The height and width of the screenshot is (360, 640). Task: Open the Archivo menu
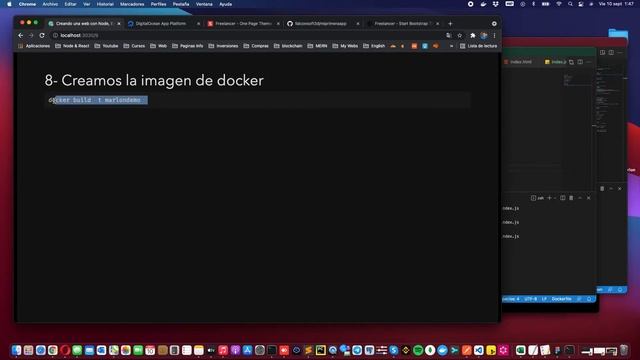click(x=50, y=4)
